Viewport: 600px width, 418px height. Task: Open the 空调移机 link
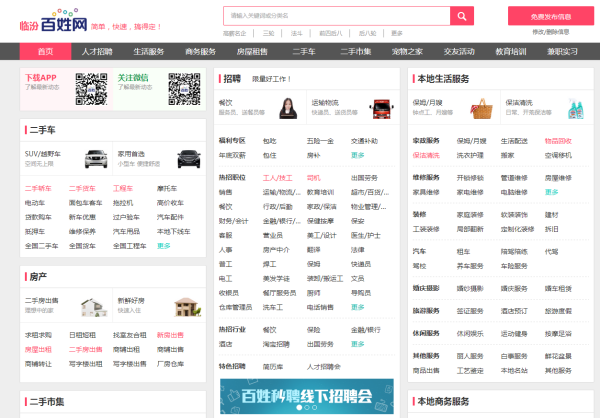pyautogui.click(x=558, y=155)
